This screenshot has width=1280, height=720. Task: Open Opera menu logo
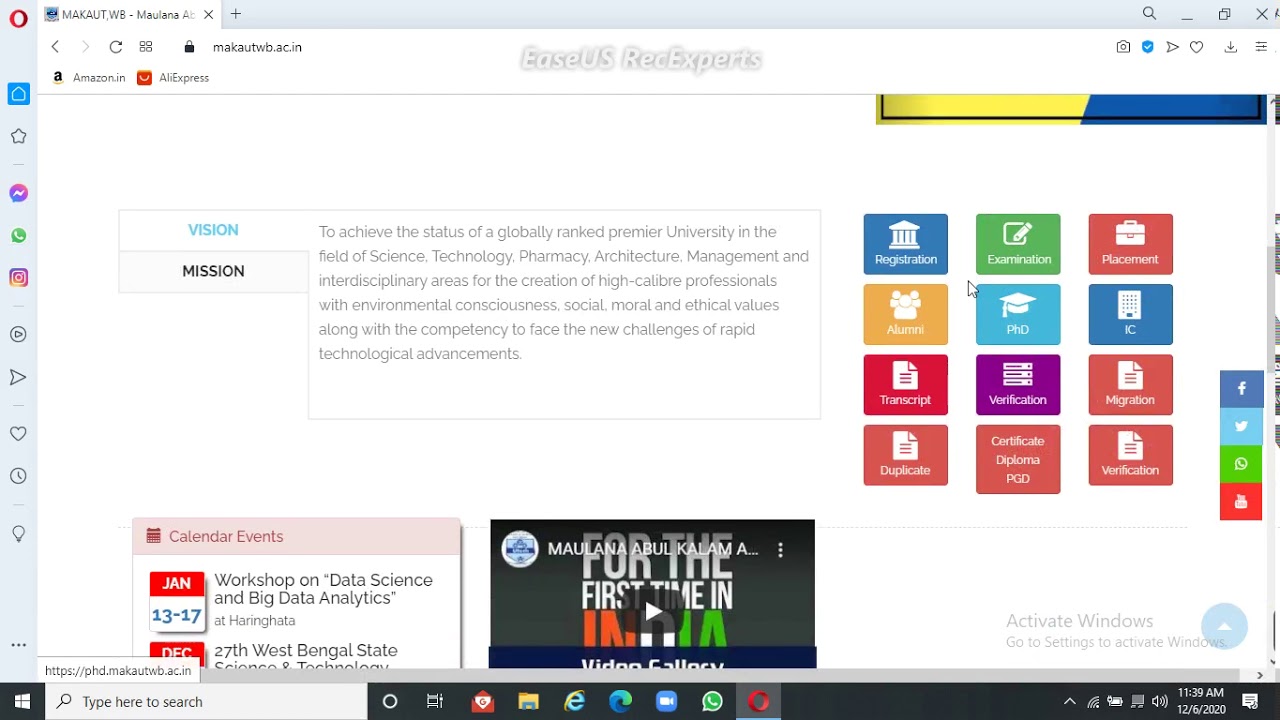18,19
